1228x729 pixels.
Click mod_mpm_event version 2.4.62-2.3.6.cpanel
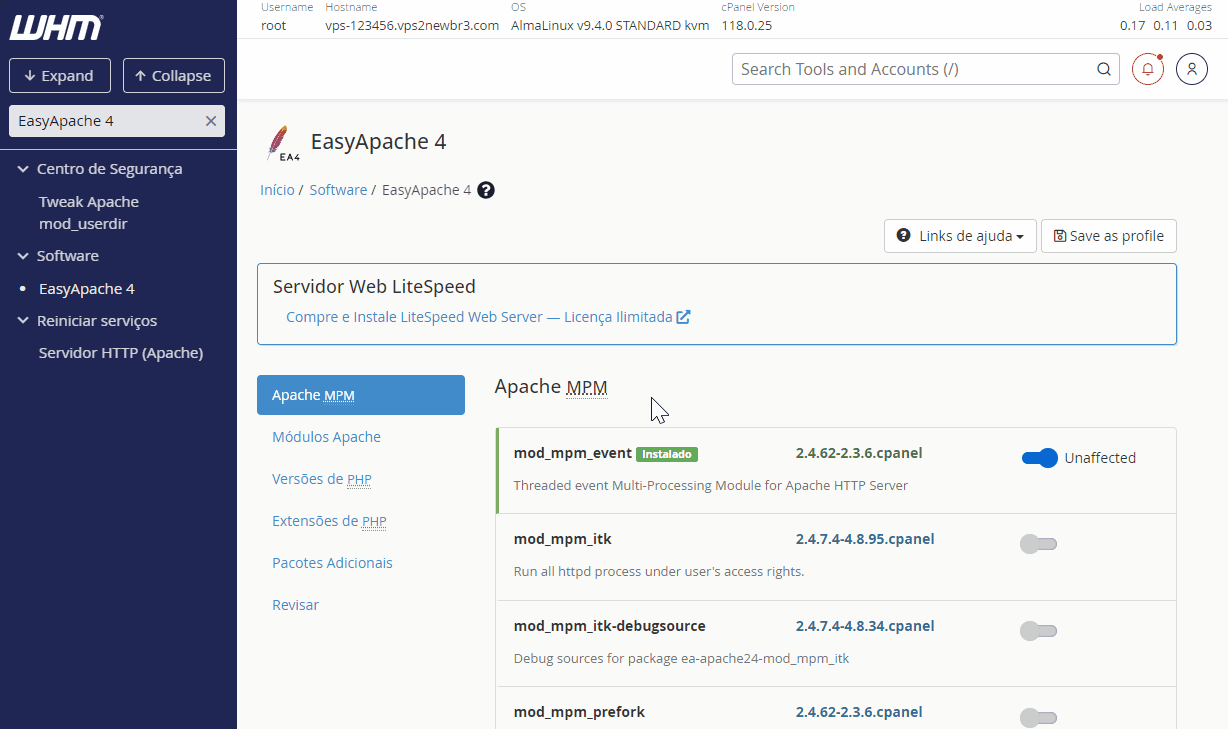point(859,453)
